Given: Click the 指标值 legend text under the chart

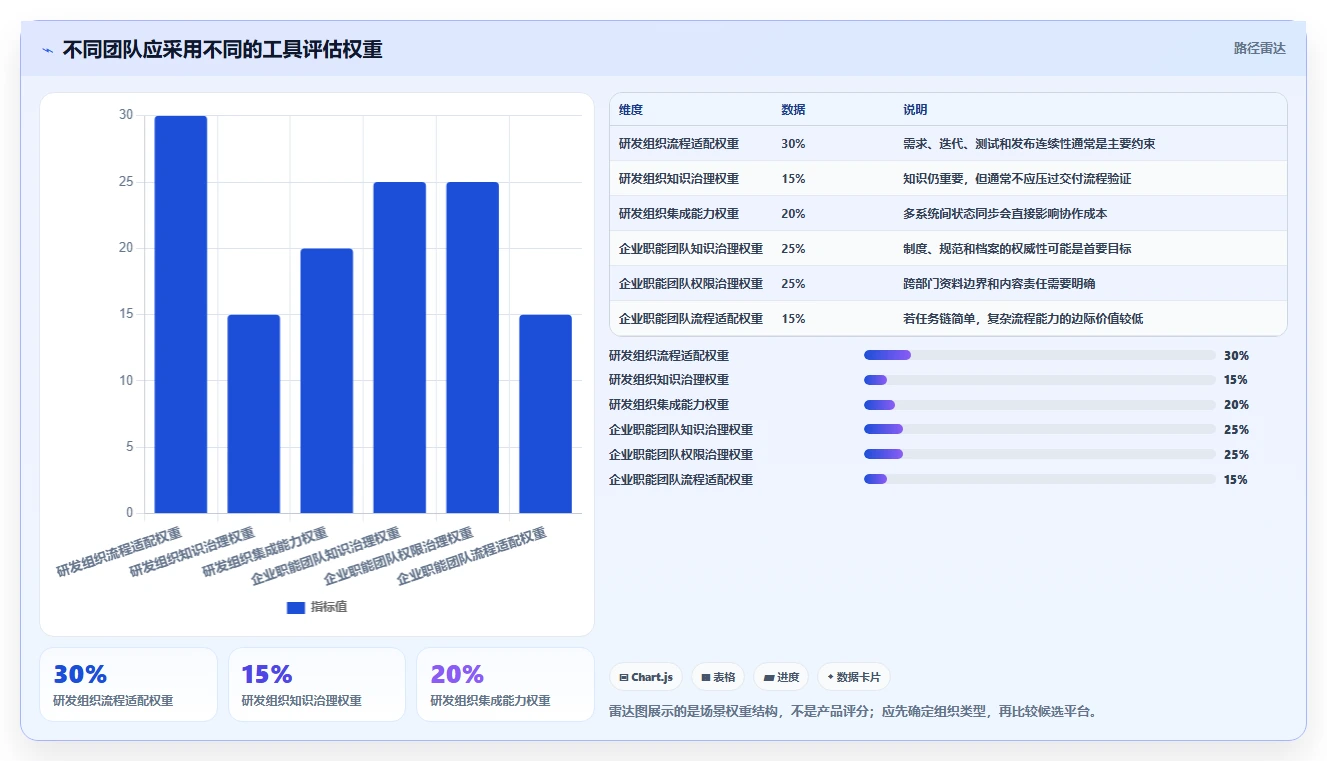Looking at the screenshot, I should tap(329, 607).
